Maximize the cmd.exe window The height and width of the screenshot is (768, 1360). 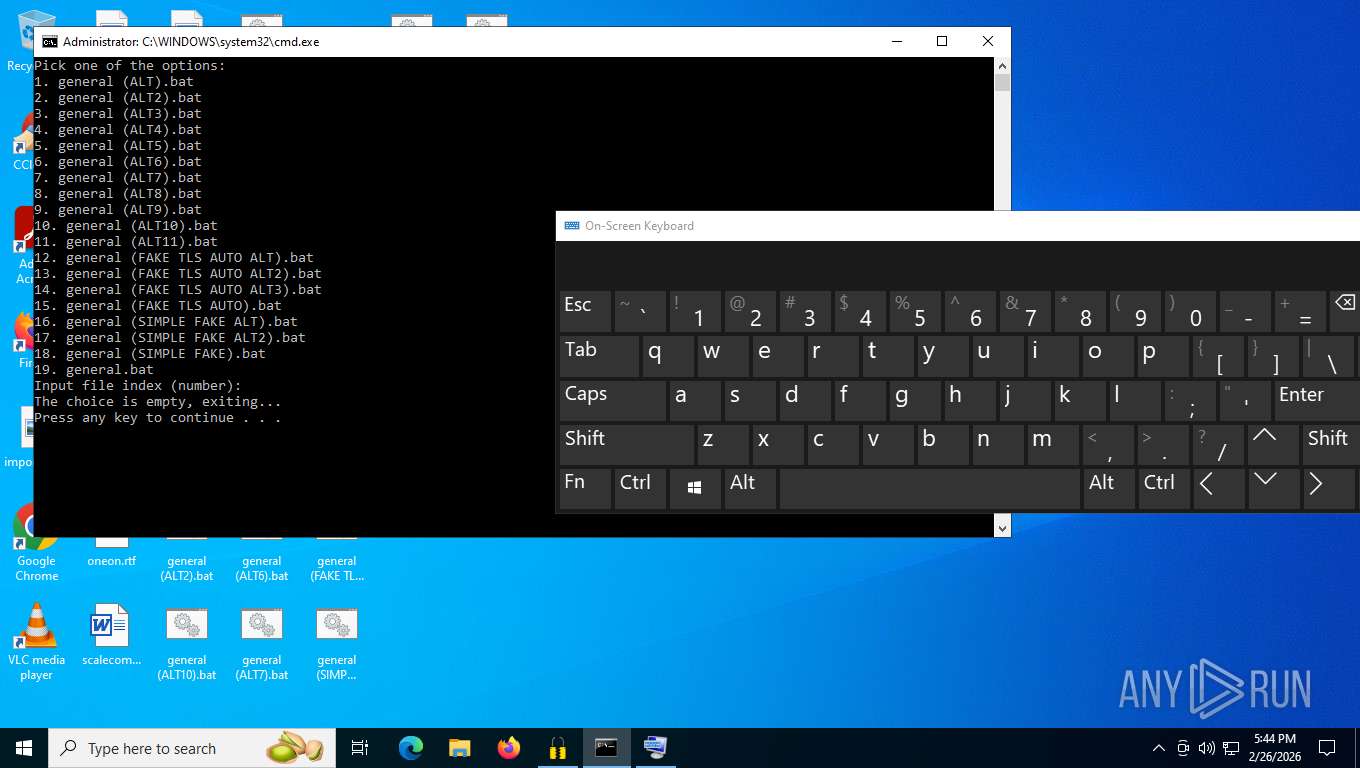tap(941, 41)
